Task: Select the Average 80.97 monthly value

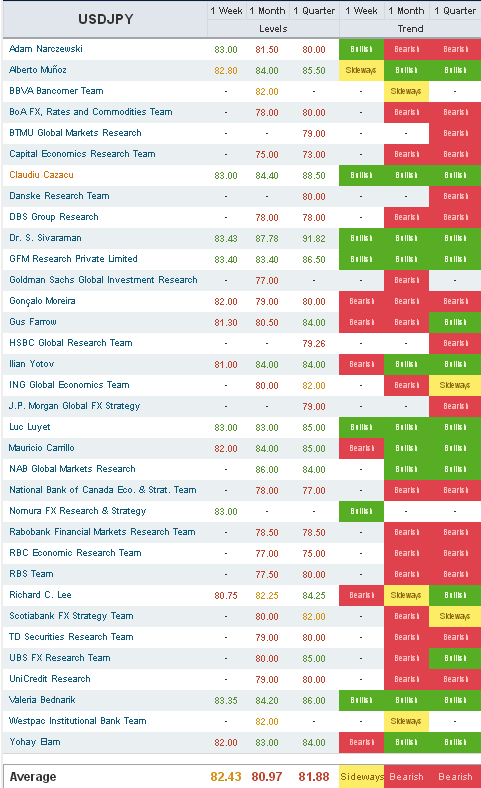Action: coord(267,777)
